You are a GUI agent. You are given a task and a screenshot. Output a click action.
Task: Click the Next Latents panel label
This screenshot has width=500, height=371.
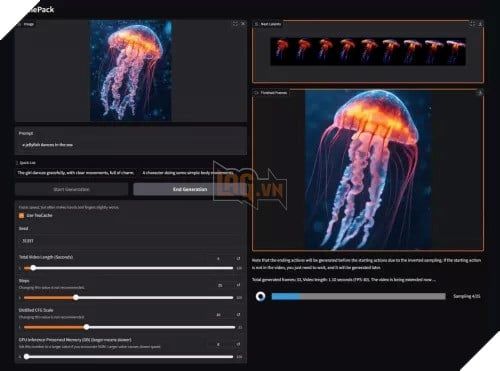point(268,24)
